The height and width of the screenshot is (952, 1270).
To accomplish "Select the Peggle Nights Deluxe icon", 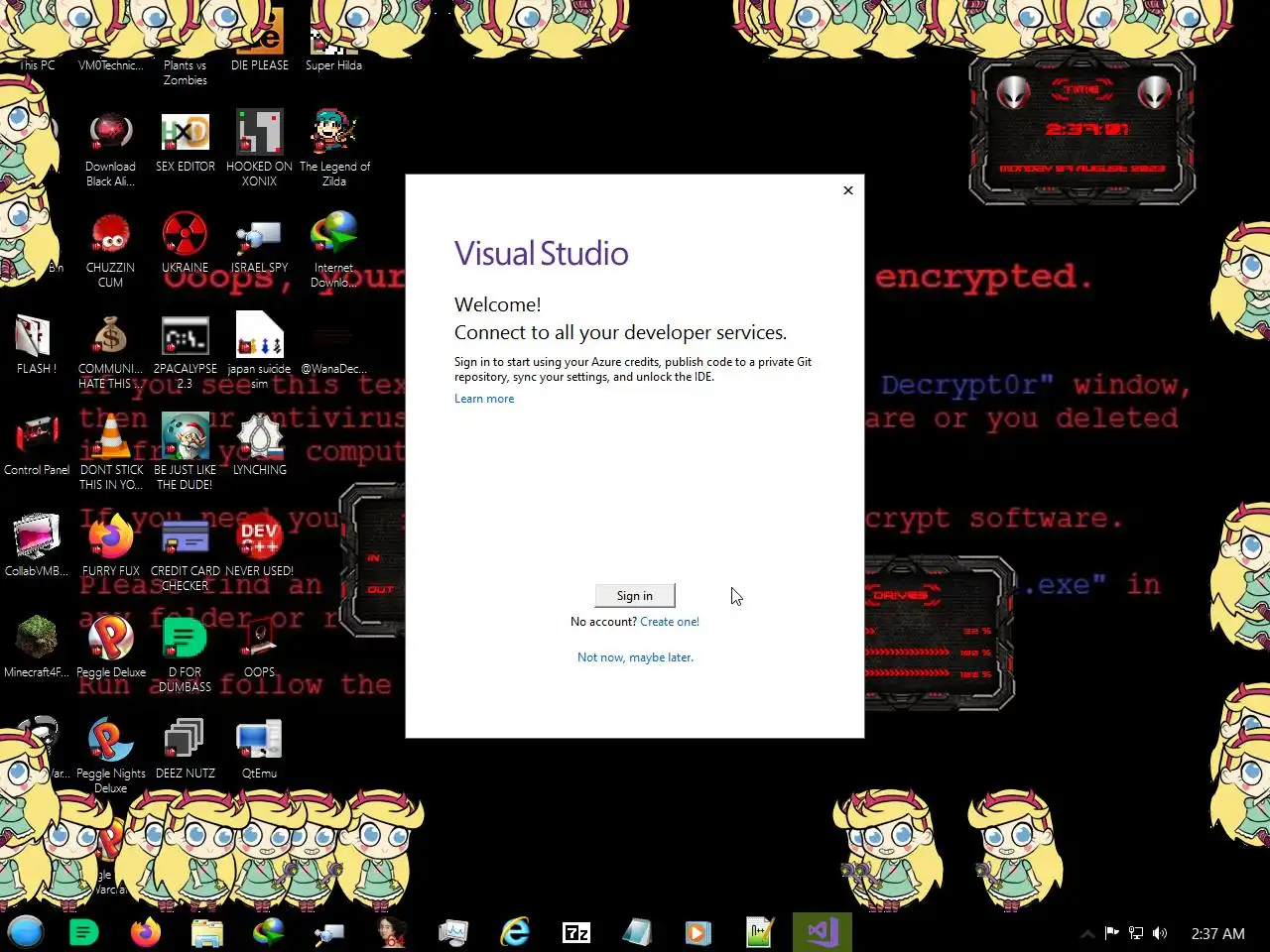I will (111, 756).
